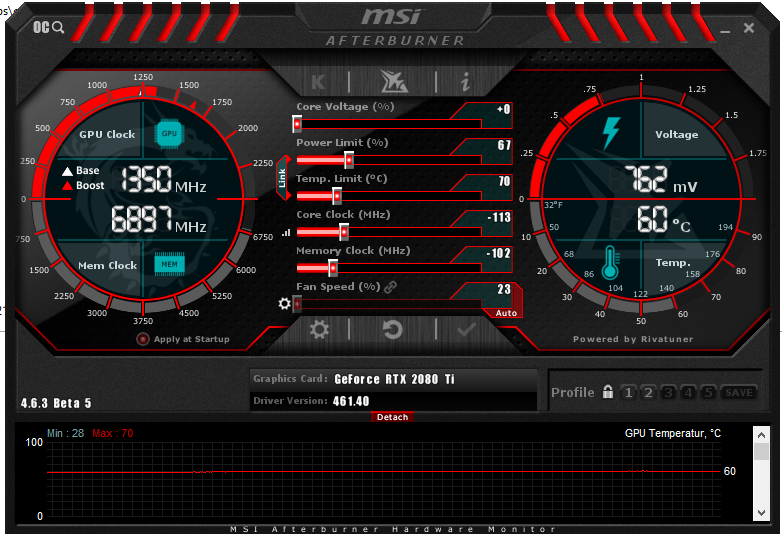782x539 pixels.
Task: Select profile slot 3
Action: 668,393
